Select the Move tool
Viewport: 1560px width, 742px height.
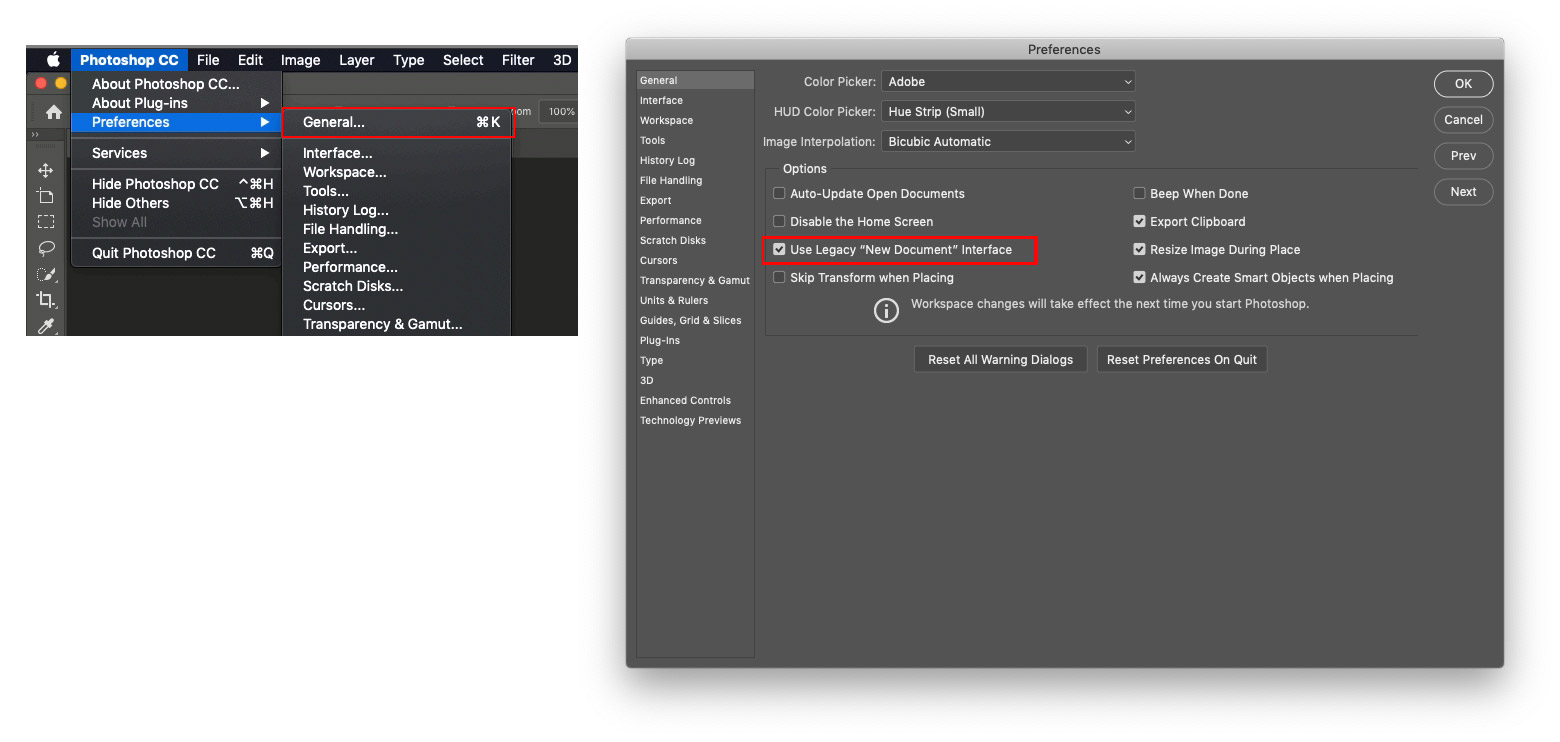pyautogui.click(x=46, y=171)
